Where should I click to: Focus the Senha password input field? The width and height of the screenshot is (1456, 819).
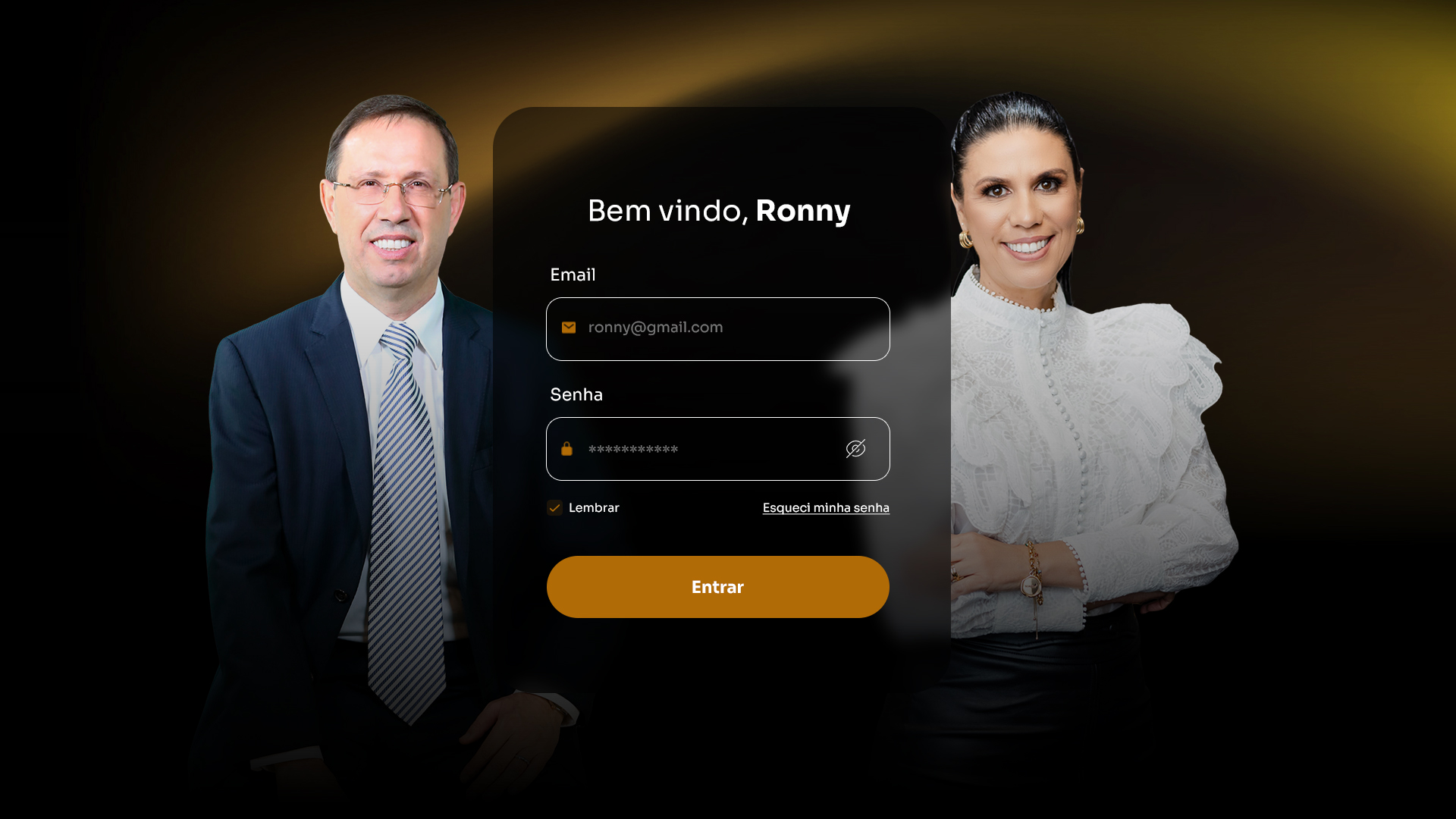coord(717,449)
